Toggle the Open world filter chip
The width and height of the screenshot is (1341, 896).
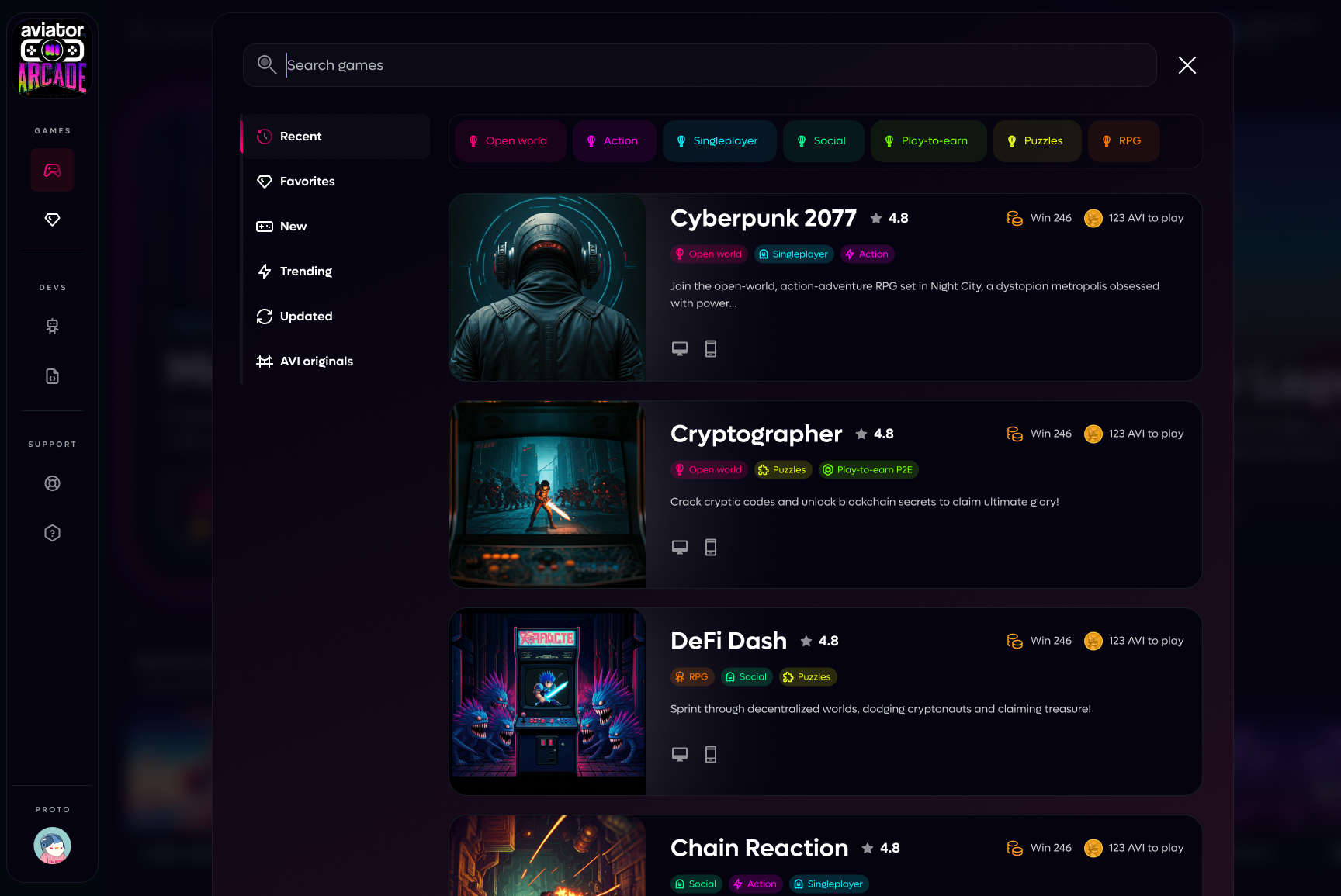(x=511, y=141)
